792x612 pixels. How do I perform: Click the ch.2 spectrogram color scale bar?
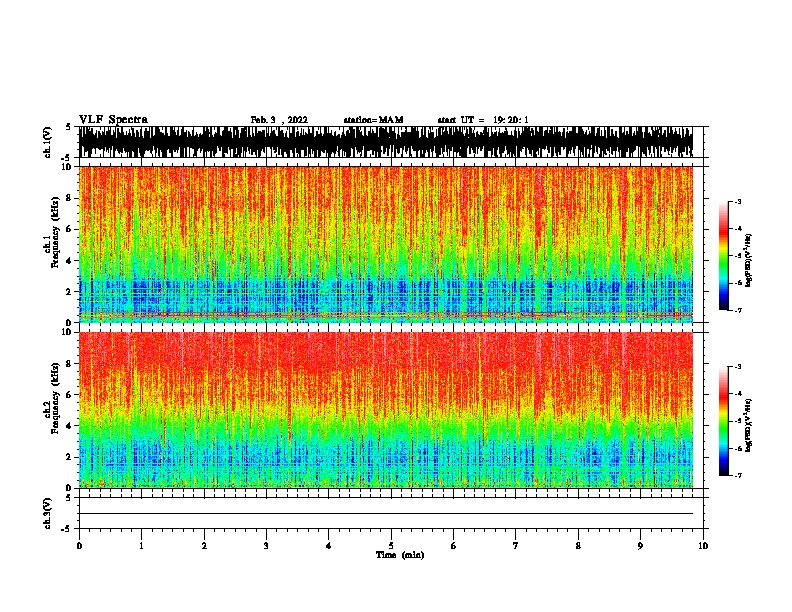[x=723, y=421]
